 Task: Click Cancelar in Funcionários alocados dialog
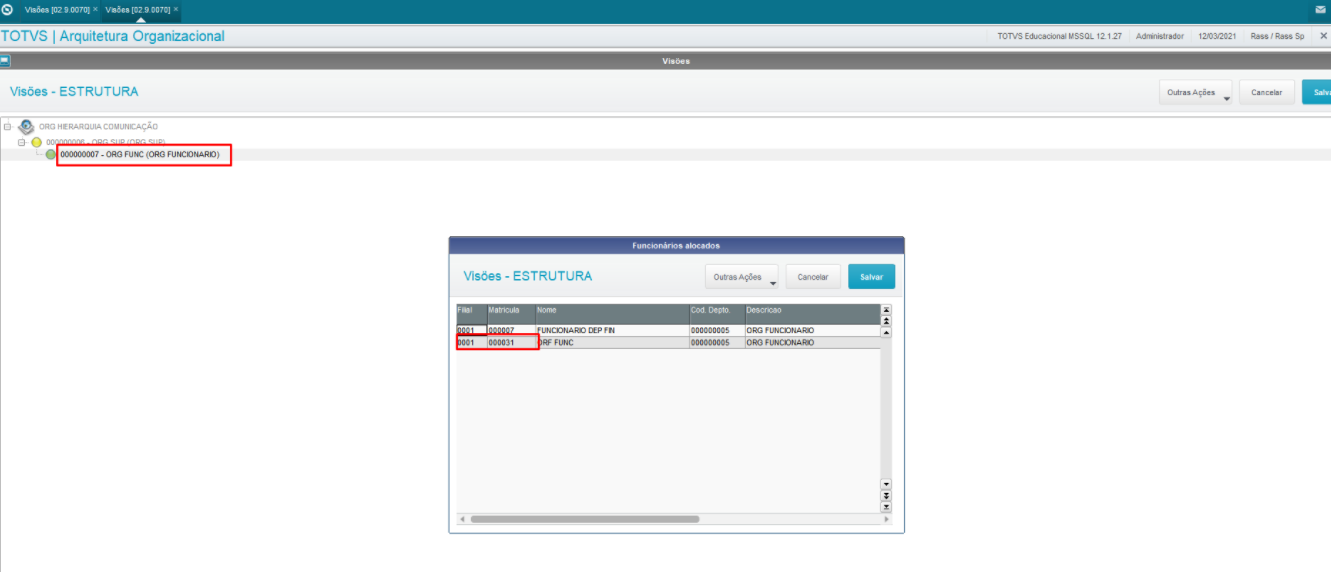pos(813,277)
